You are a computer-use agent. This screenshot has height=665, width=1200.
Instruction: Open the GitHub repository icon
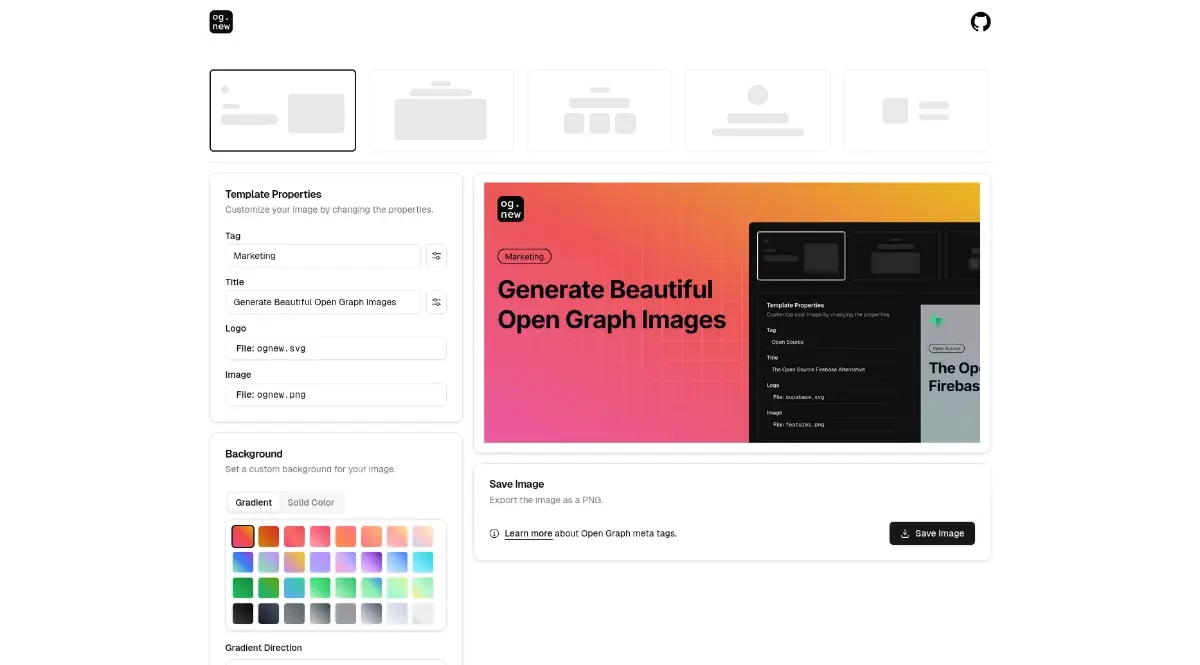point(980,22)
